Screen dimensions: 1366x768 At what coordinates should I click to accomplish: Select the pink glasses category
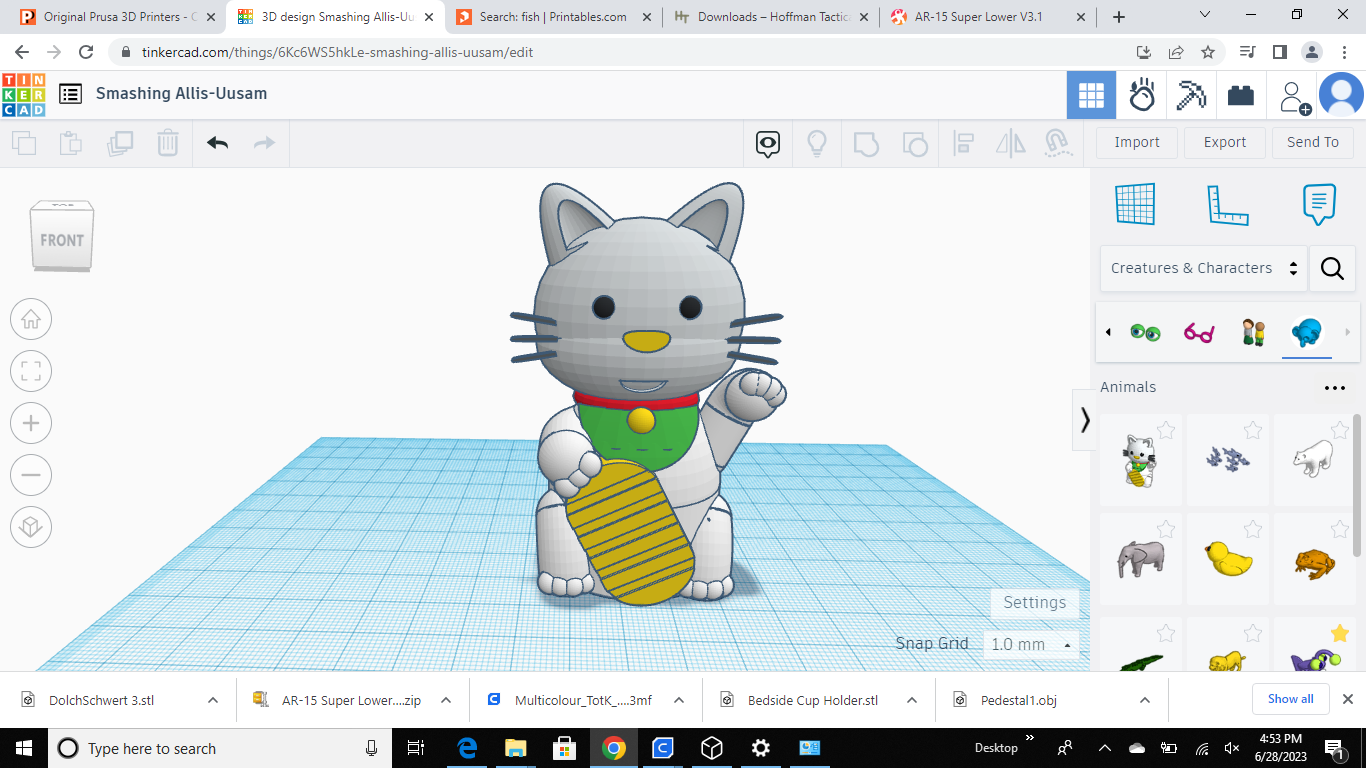tap(1199, 332)
